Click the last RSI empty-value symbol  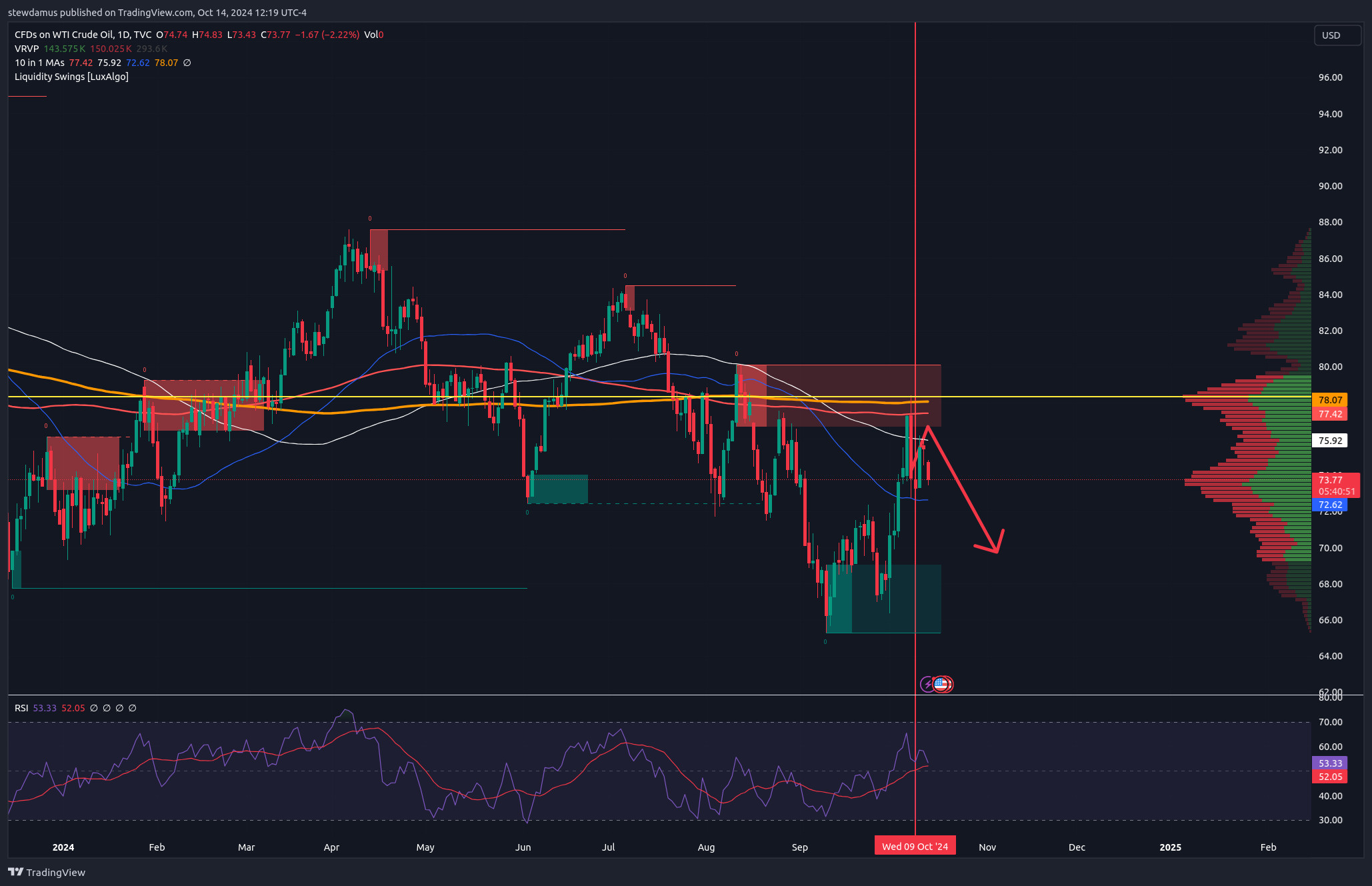[x=133, y=708]
